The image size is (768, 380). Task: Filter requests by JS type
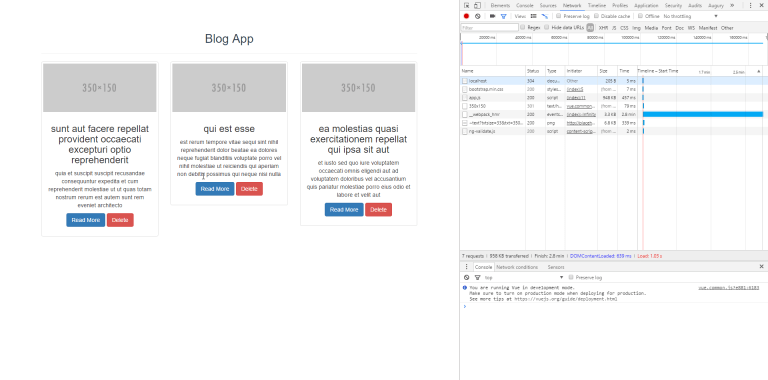tap(614, 28)
